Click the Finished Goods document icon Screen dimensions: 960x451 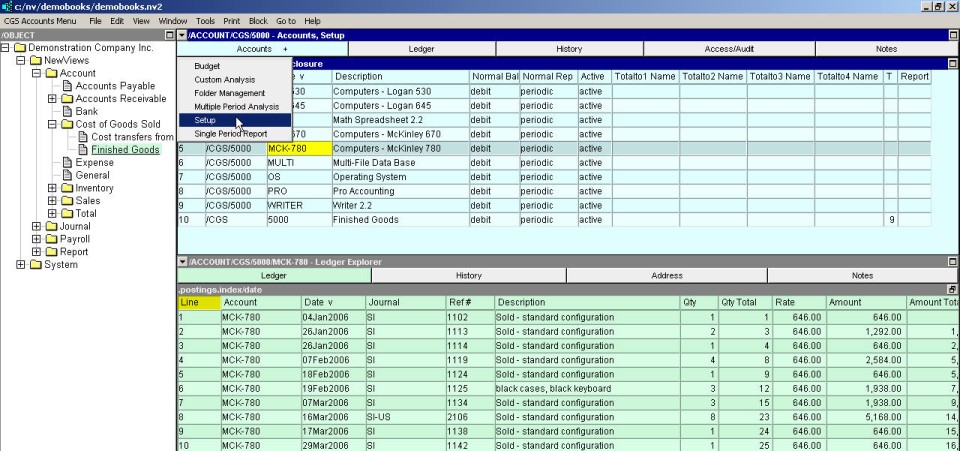(83, 150)
